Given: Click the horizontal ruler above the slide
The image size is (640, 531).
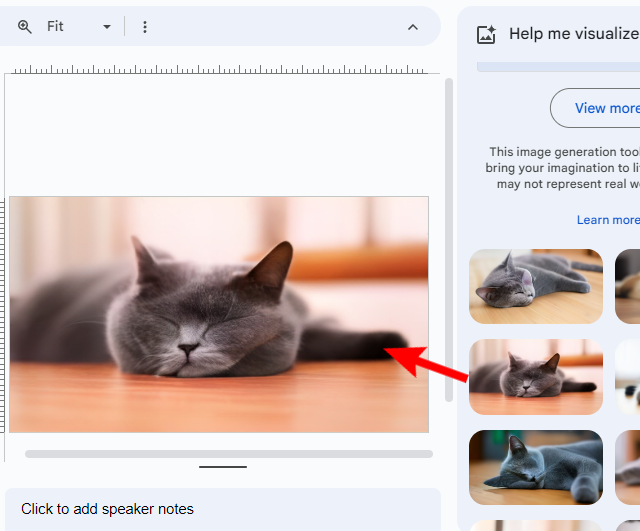Looking at the screenshot, I should coord(220,69).
